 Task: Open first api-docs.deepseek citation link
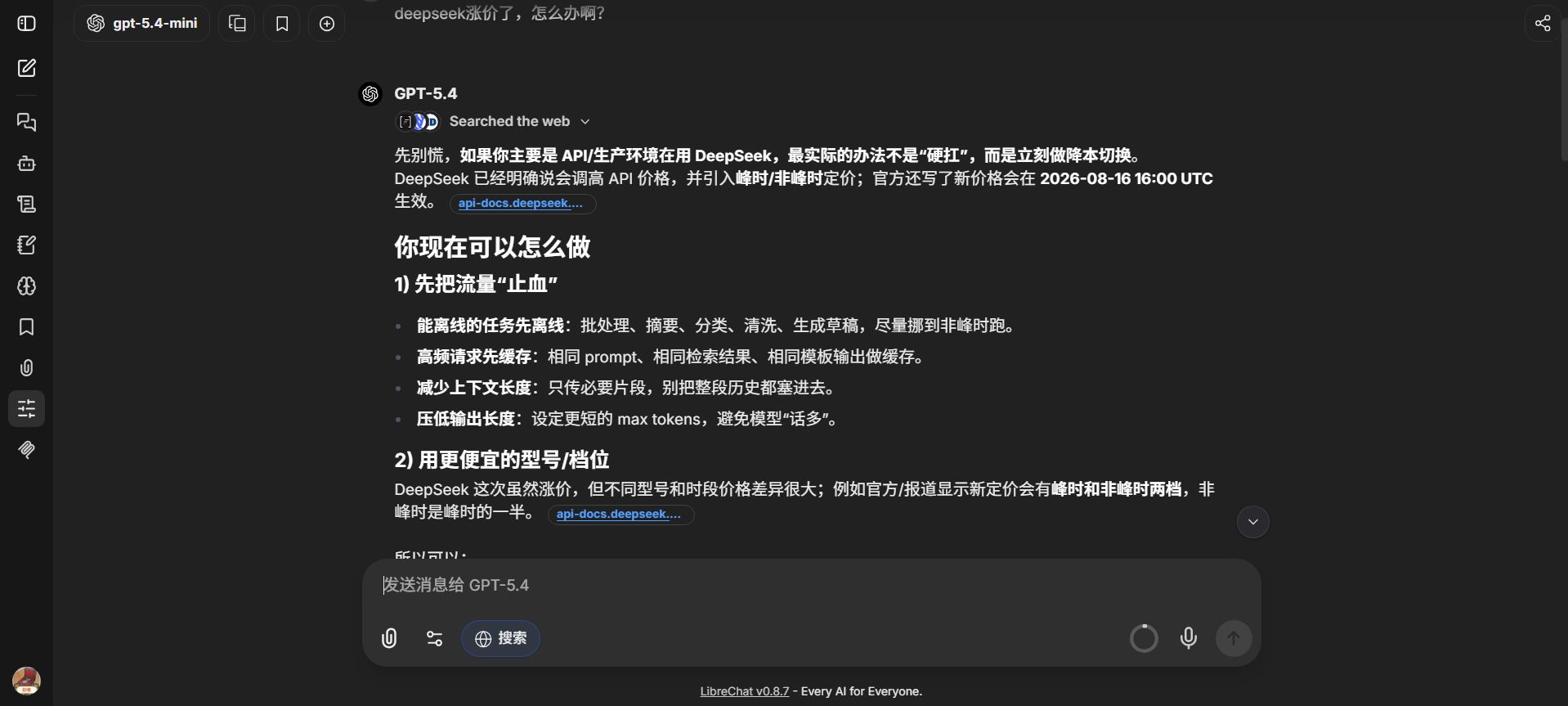[522, 204]
